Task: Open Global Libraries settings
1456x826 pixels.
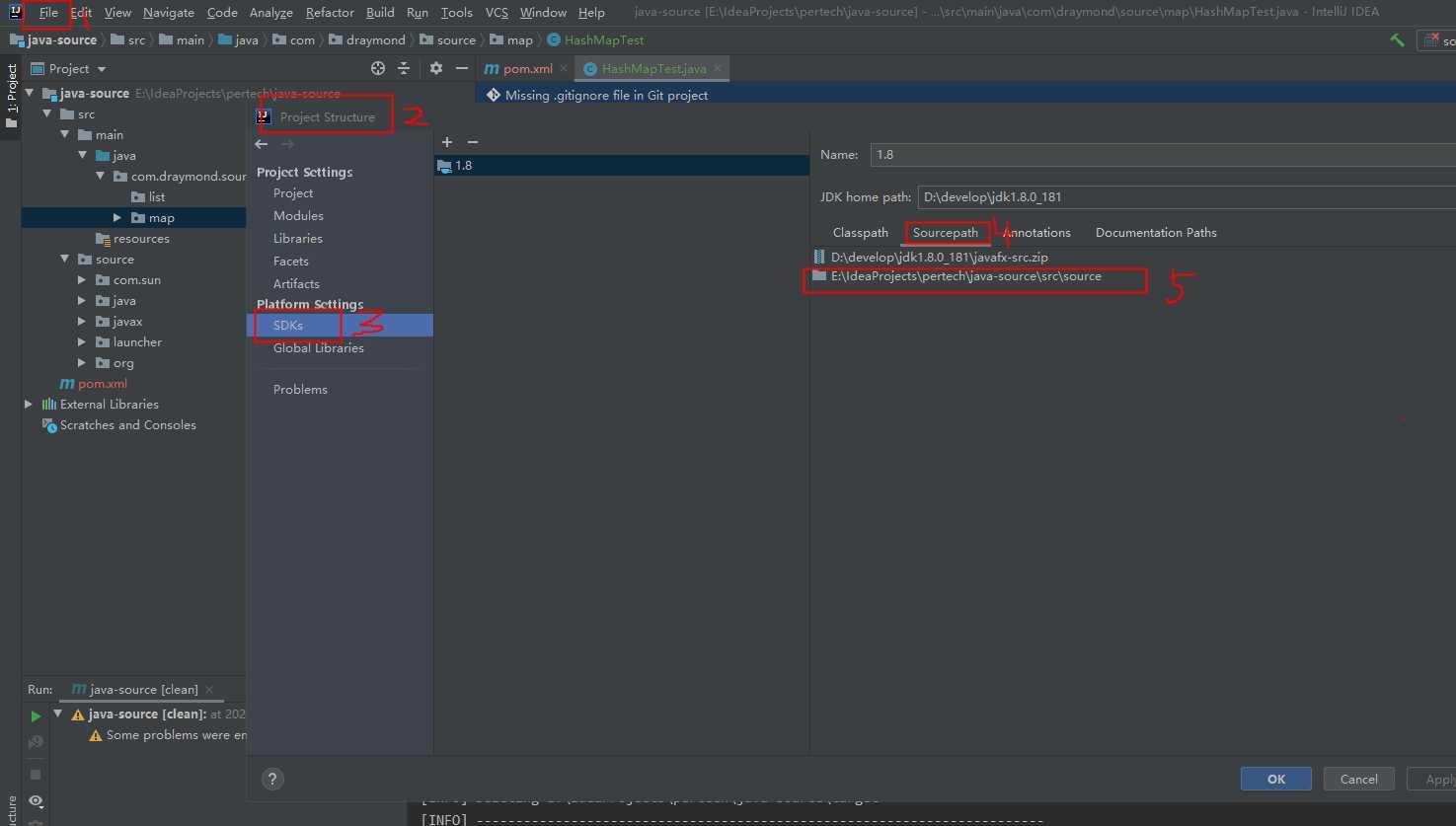Action: (x=319, y=348)
